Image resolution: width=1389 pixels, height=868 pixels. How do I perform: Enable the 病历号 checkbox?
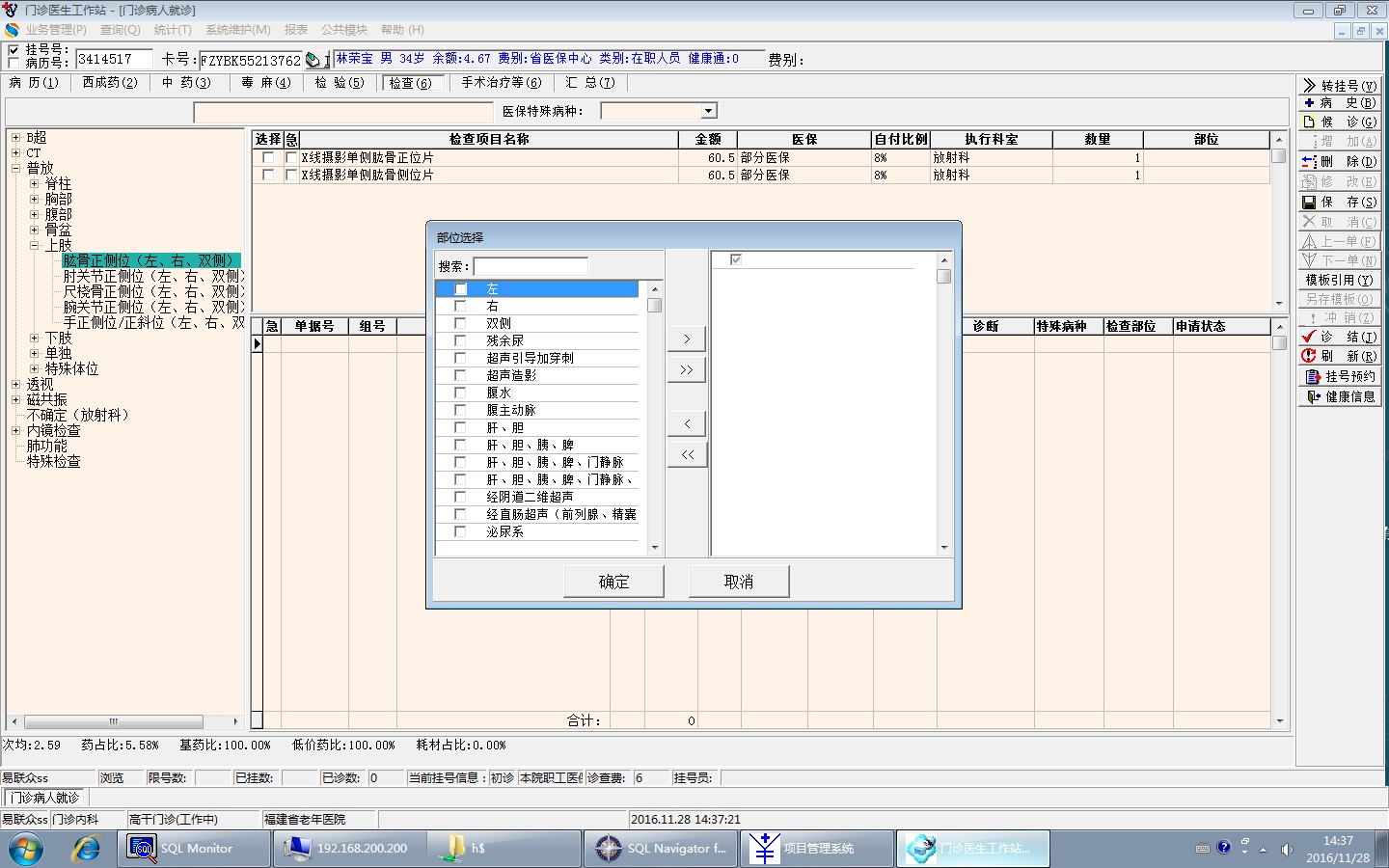[x=14, y=64]
